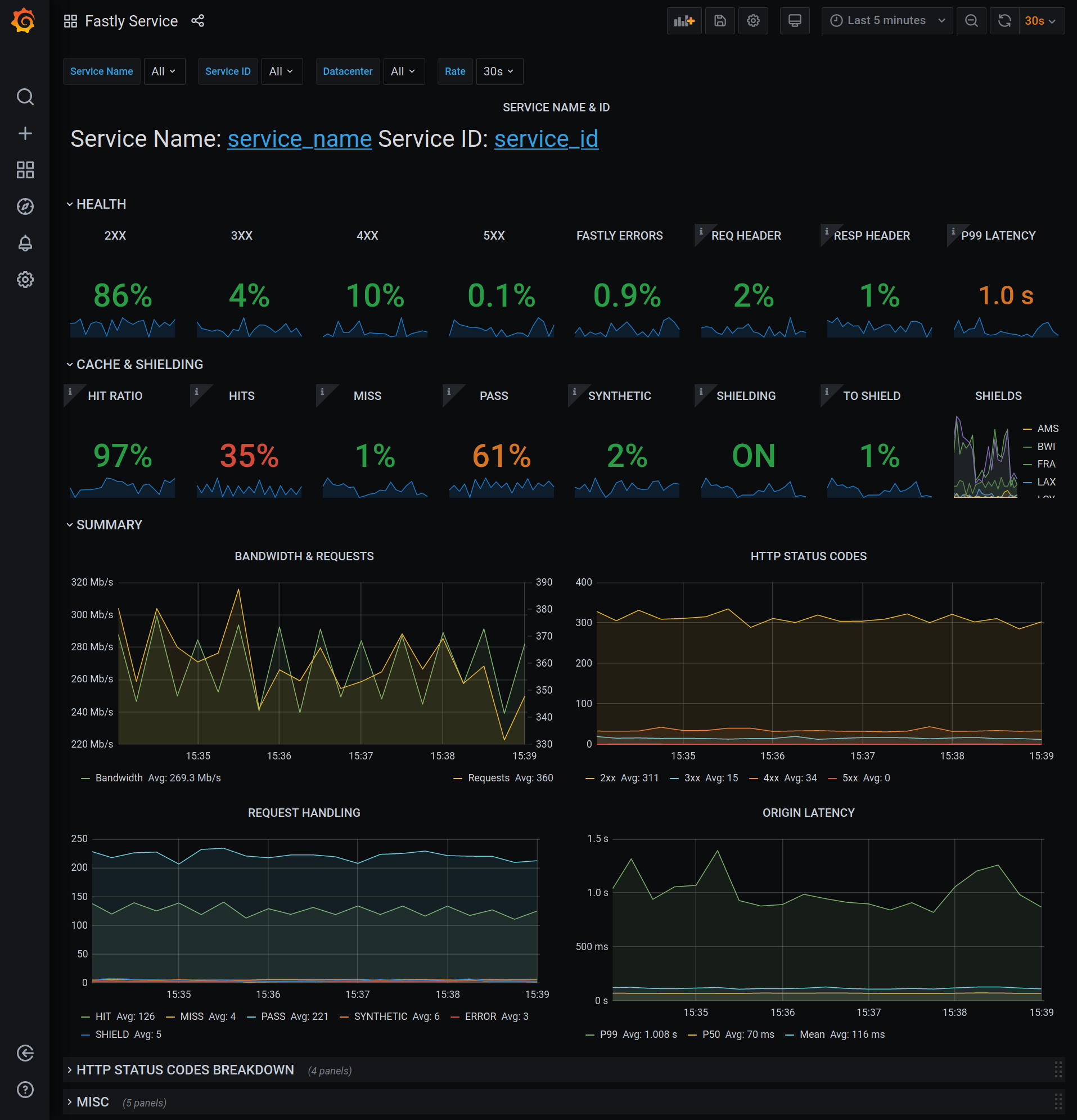Show info for P99 LATENCY panel
The image size is (1077, 1120).
953,231
